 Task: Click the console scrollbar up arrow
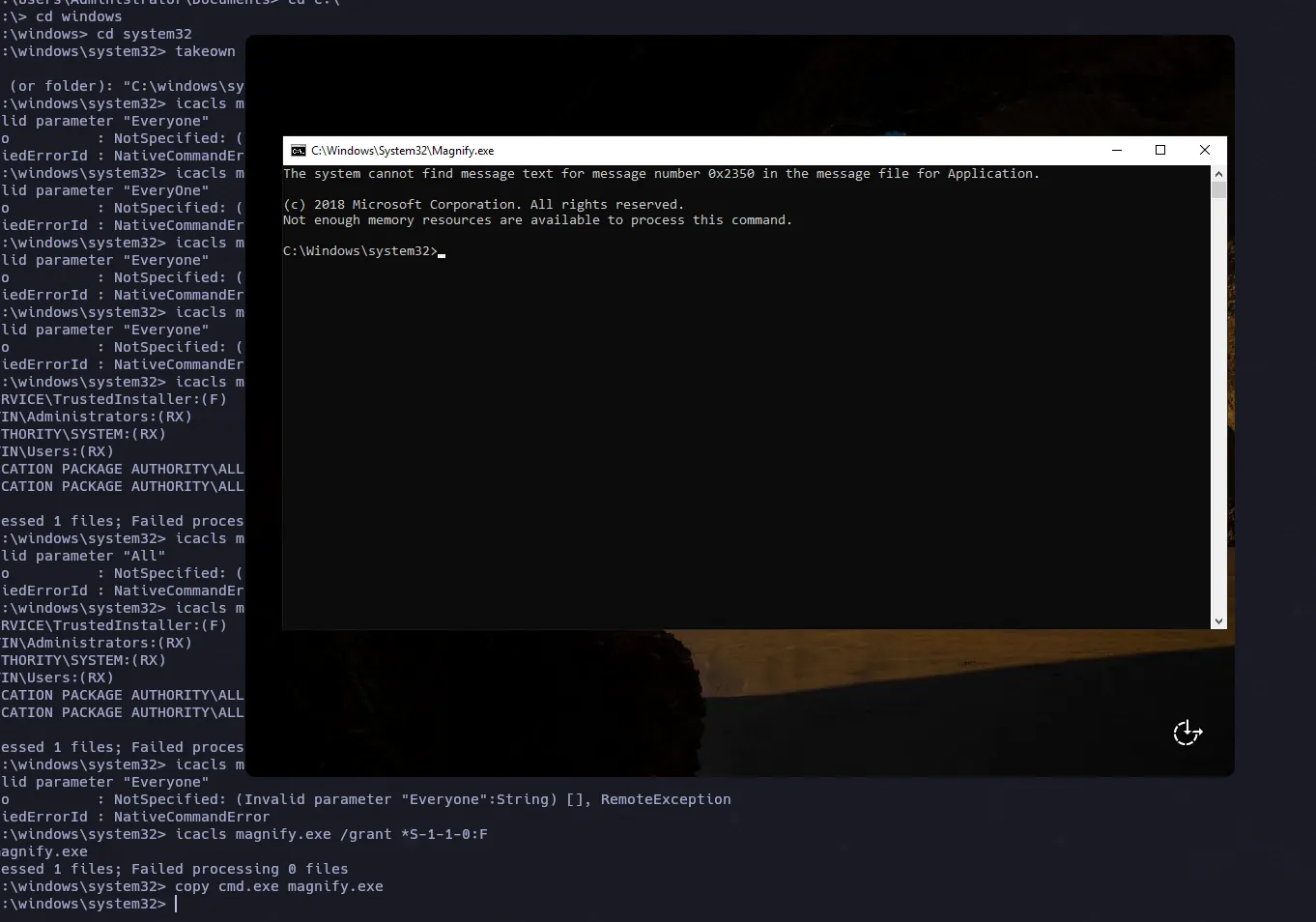click(x=1218, y=174)
